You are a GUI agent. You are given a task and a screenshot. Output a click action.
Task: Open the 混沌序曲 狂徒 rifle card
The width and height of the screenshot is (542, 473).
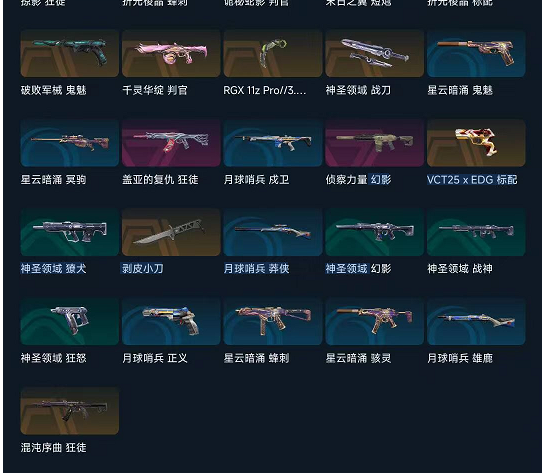point(69,411)
